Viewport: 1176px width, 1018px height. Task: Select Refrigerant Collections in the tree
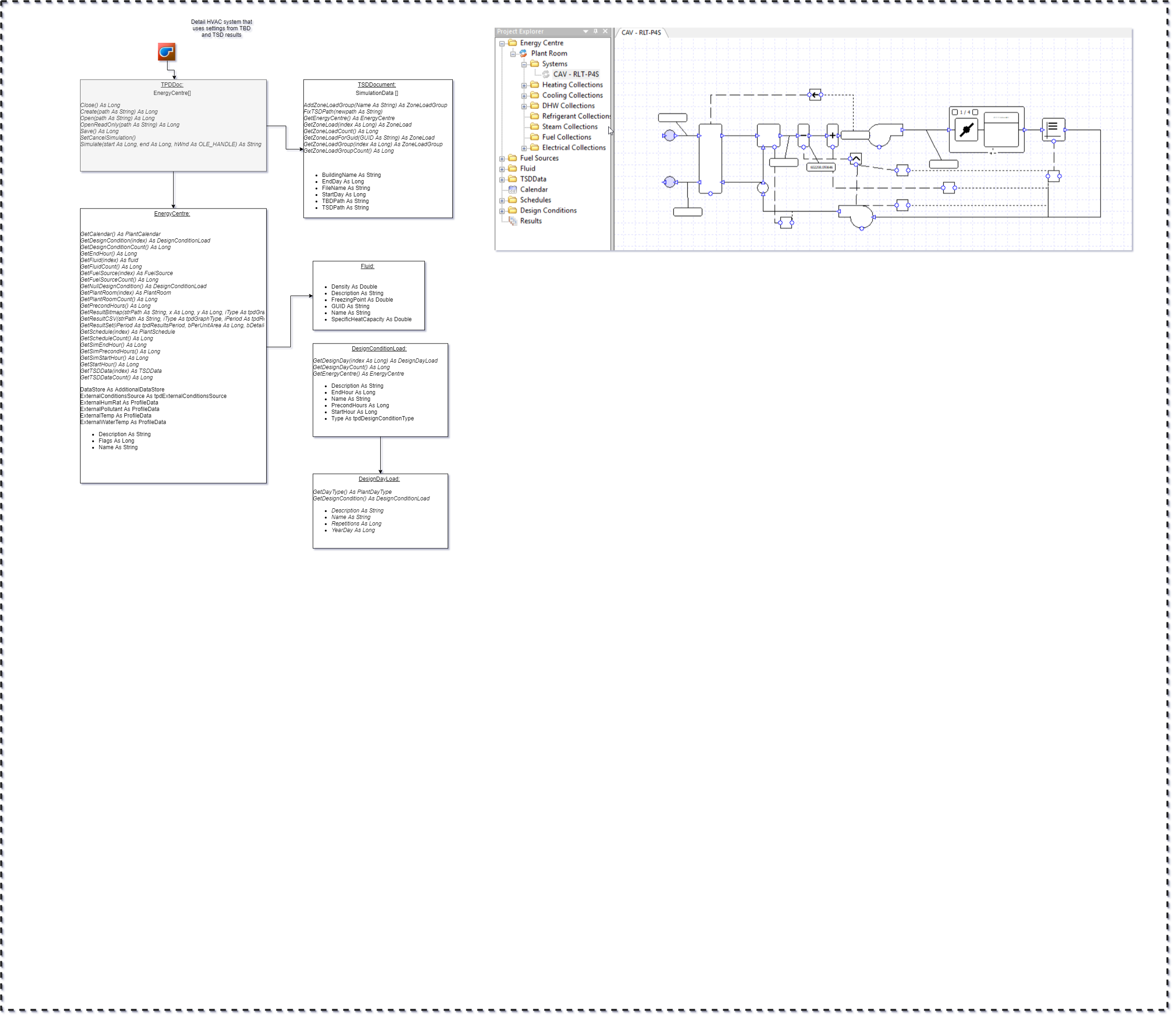[x=576, y=116]
